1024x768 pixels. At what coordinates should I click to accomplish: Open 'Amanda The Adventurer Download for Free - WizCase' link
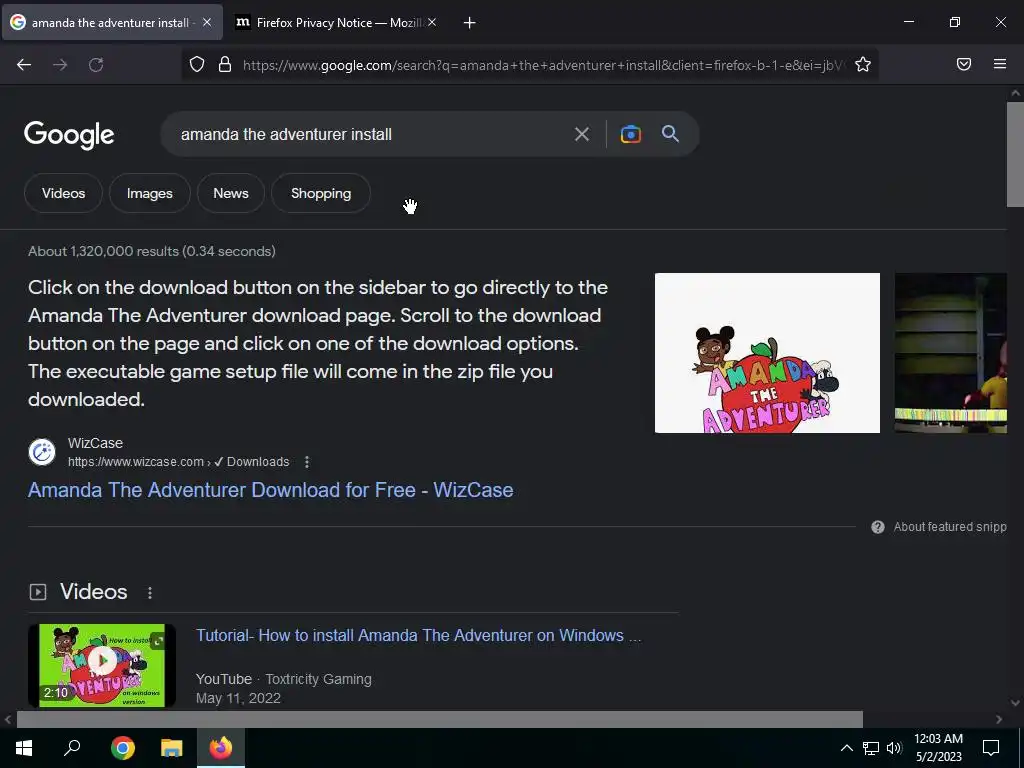270,490
